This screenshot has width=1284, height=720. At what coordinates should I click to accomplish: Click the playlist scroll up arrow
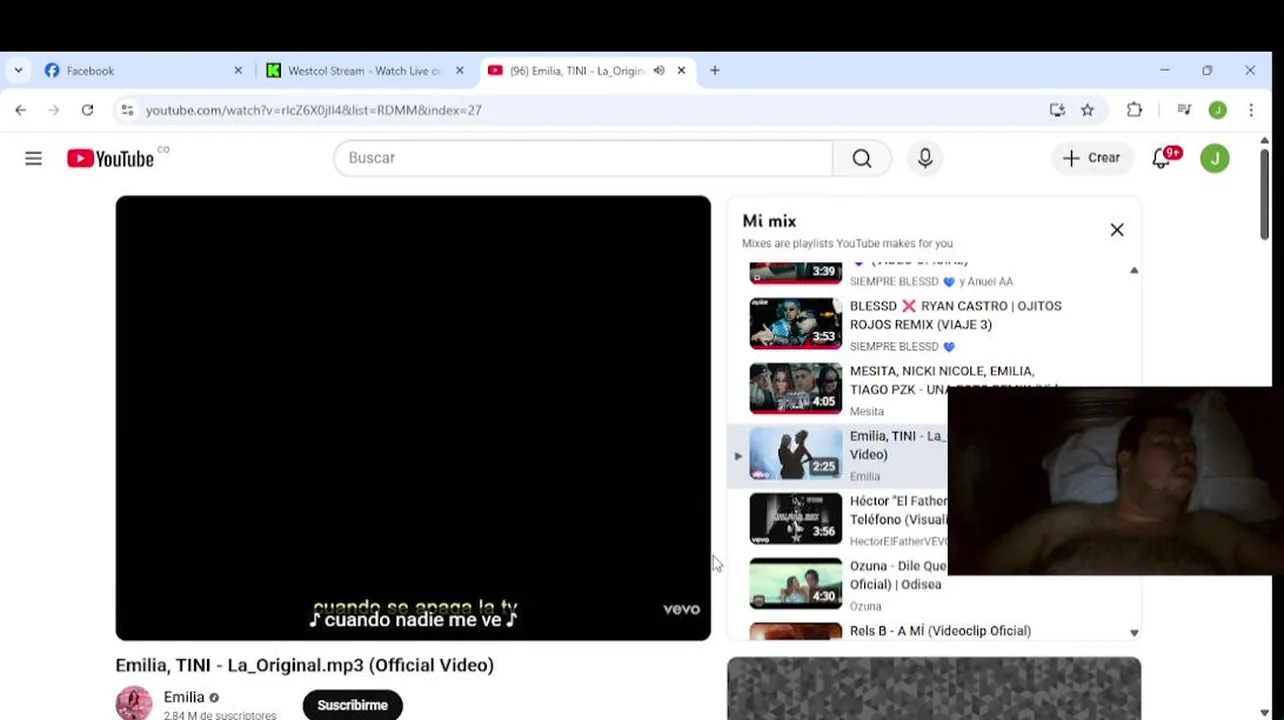pyautogui.click(x=1134, y=270)
